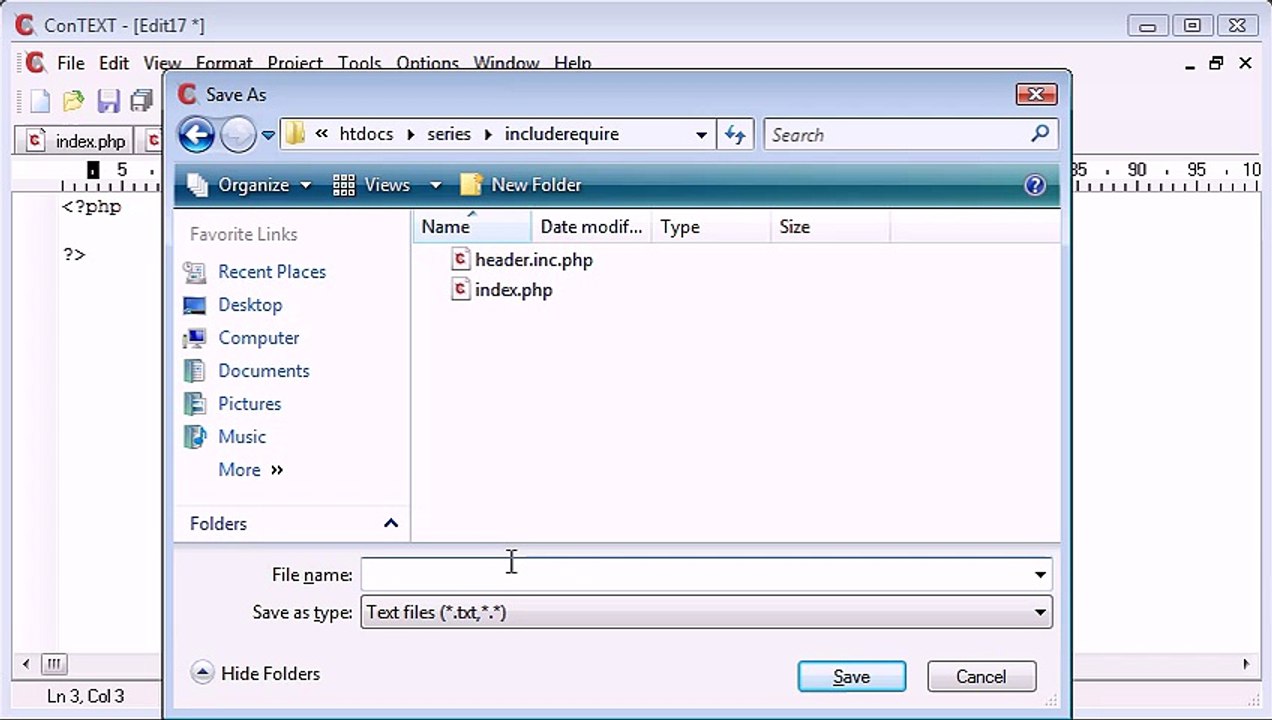1272x720 pixels.
Task: Click the Cancel button
Action: coord(981,677)
